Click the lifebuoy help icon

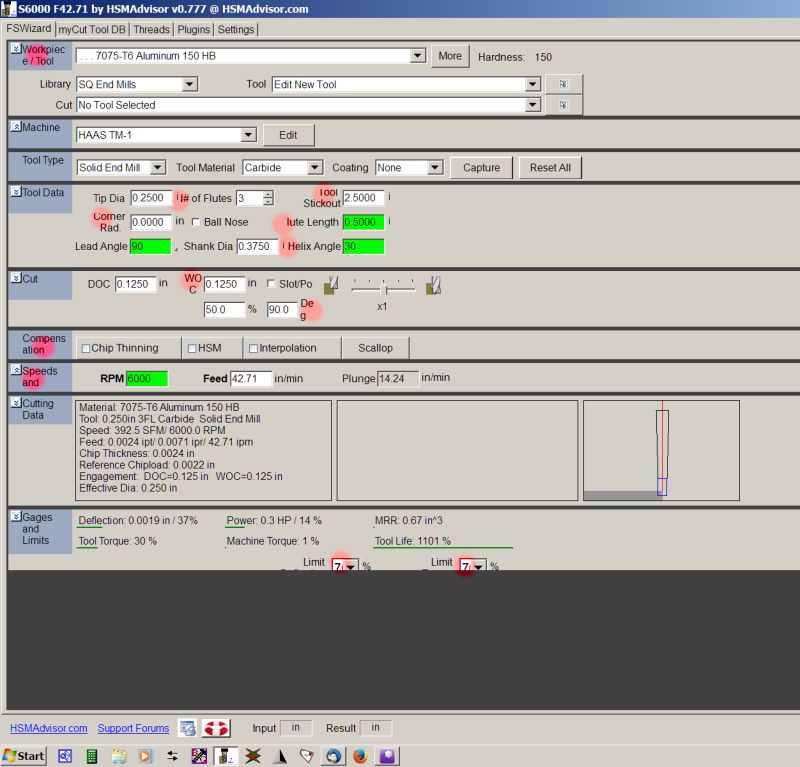click(217, 728)
